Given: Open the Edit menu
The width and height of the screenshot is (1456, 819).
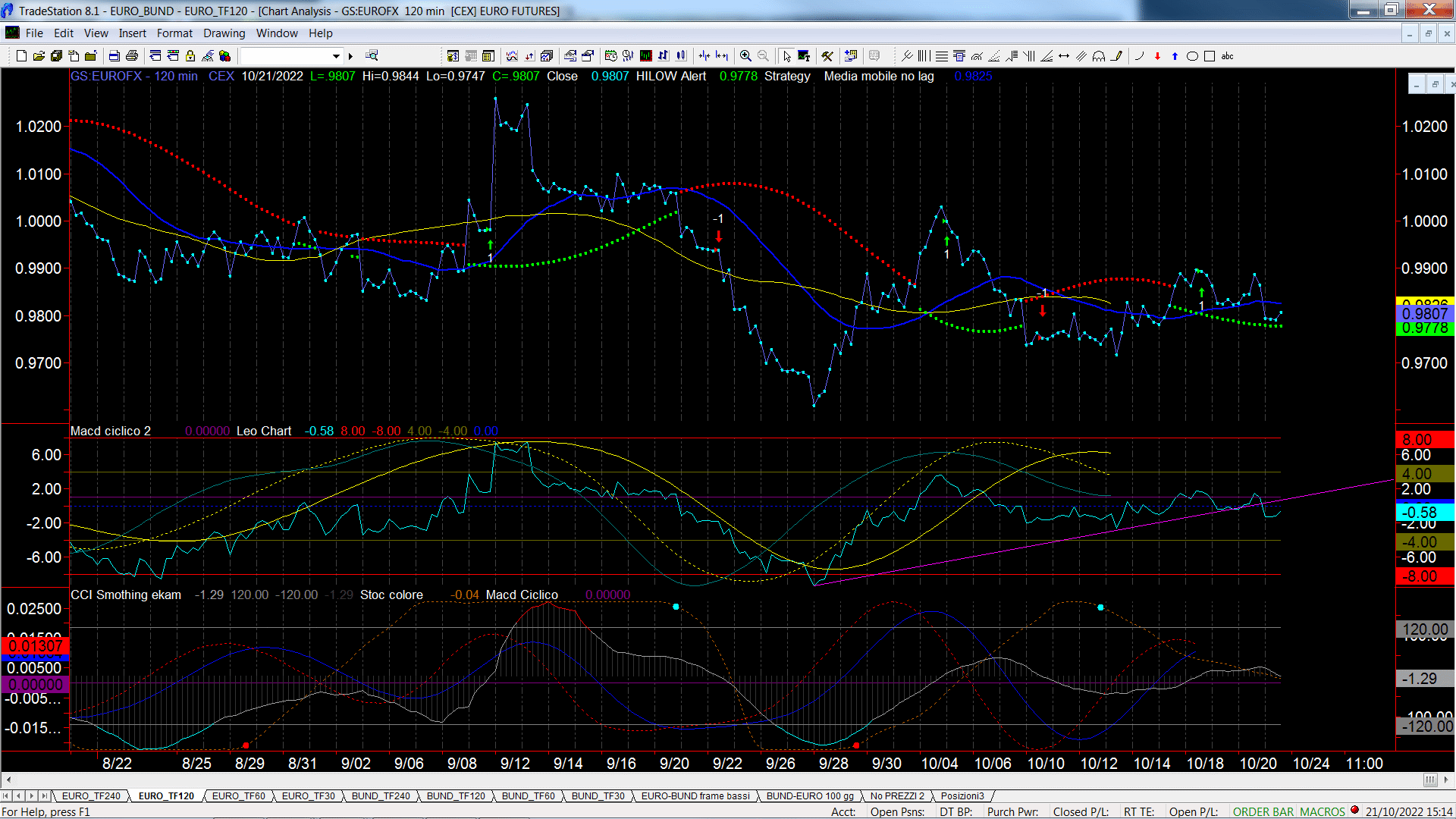Looking at the screenshot, I should [x=64, y=33].
